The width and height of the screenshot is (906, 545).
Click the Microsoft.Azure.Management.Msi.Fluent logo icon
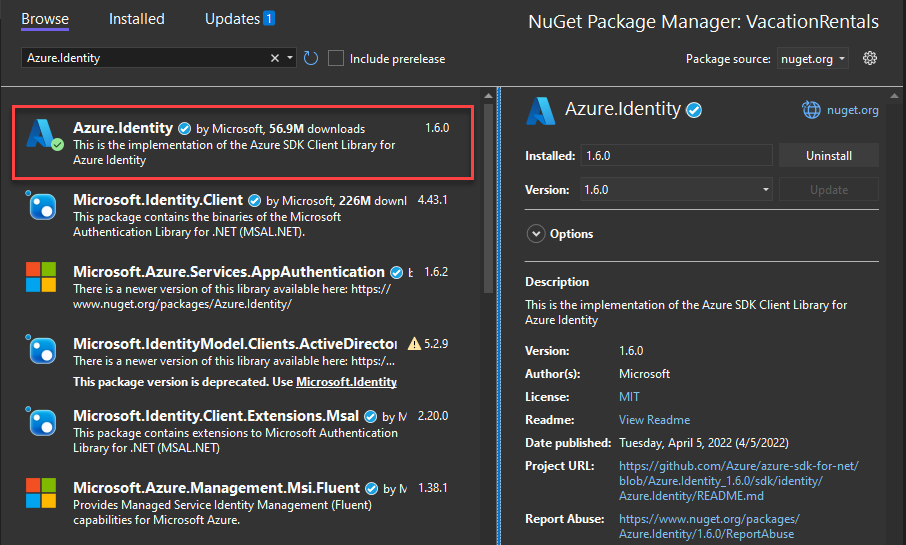click(43, 494)
